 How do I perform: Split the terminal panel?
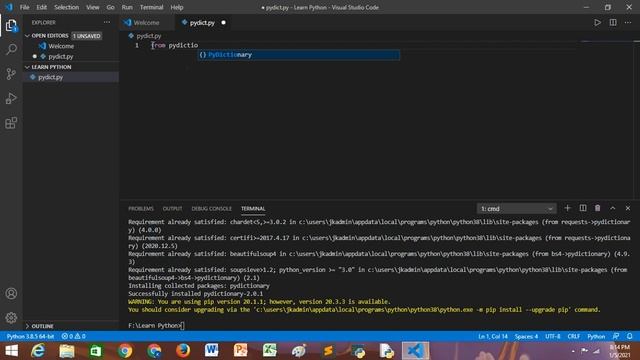[x=583, y=208]
